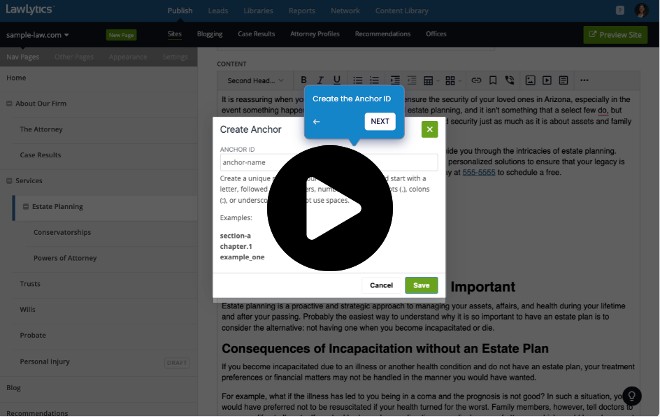This screenshot has height=417, width=660.
Task: Close the Create Anchor dialog
Action: [429, 129]
